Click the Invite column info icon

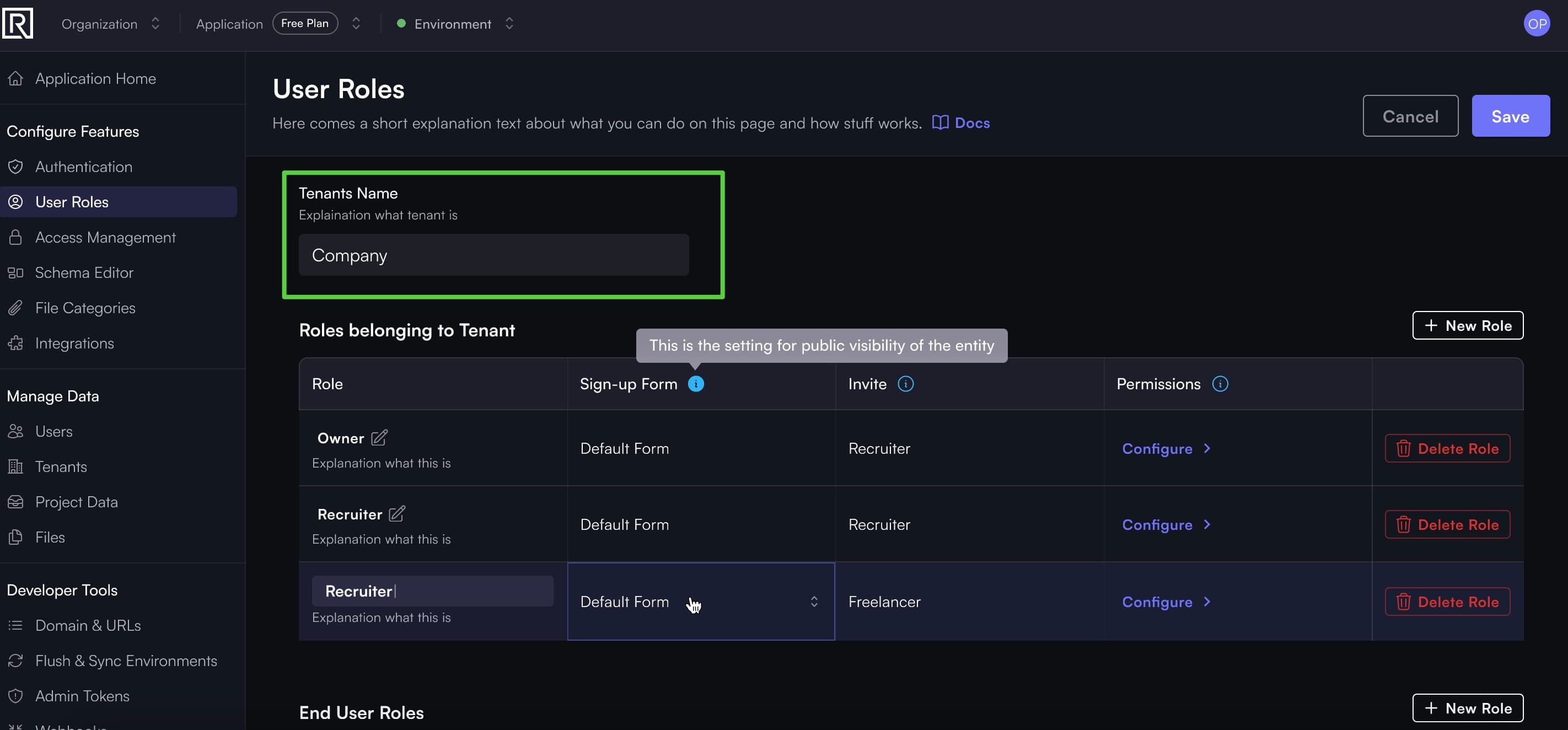[905, 384]
